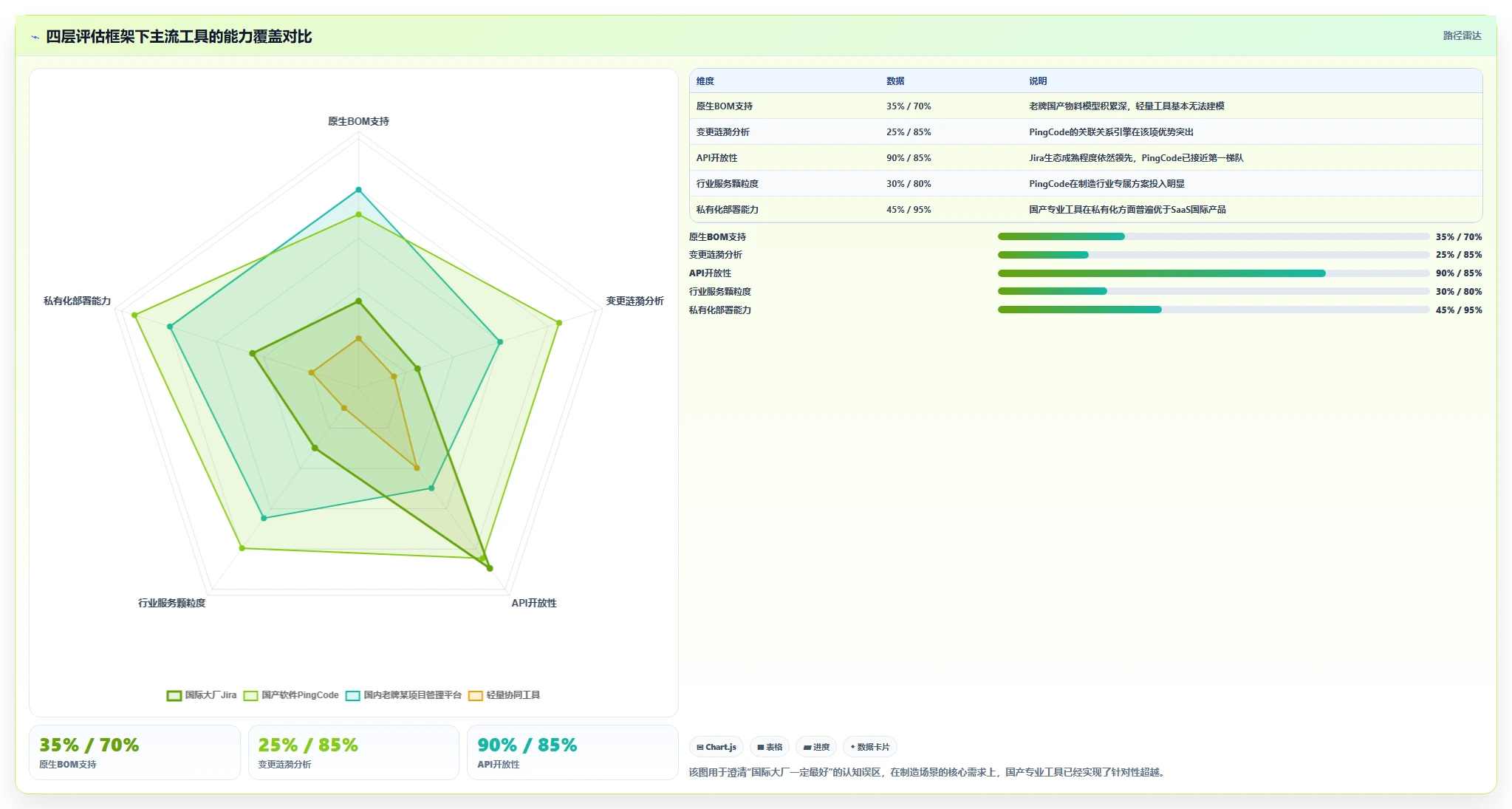Click the 行业服务颗粒度 progress bar
This screenshot has height=809, width=1512.
click(1214, 291)
